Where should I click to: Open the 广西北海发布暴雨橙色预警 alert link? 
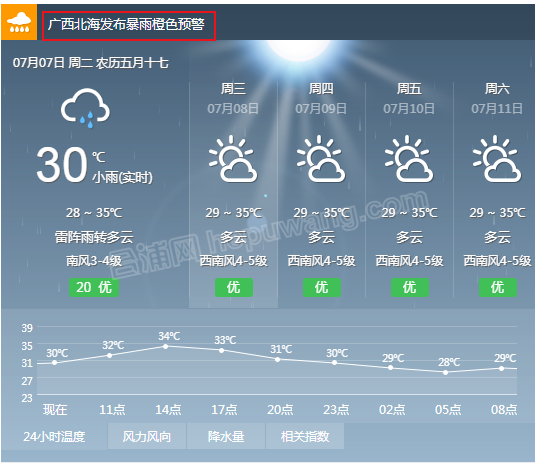point(126,24)
